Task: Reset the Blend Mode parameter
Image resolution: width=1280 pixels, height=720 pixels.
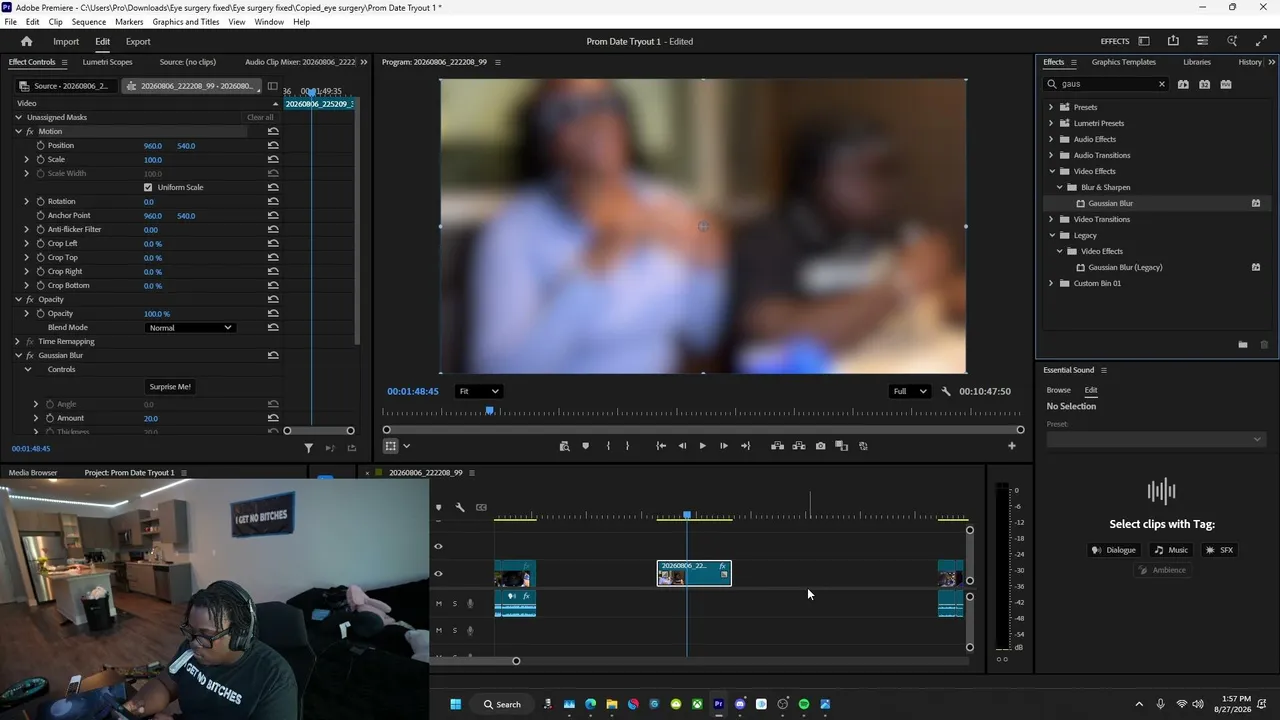Action: (x=273, y=328)
